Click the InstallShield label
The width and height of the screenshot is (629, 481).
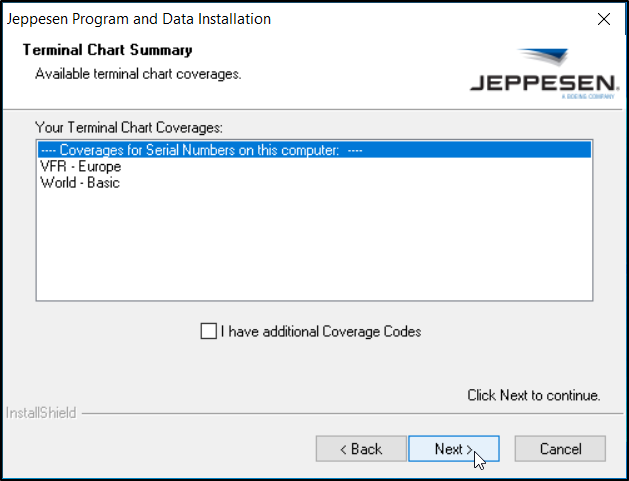40,413
